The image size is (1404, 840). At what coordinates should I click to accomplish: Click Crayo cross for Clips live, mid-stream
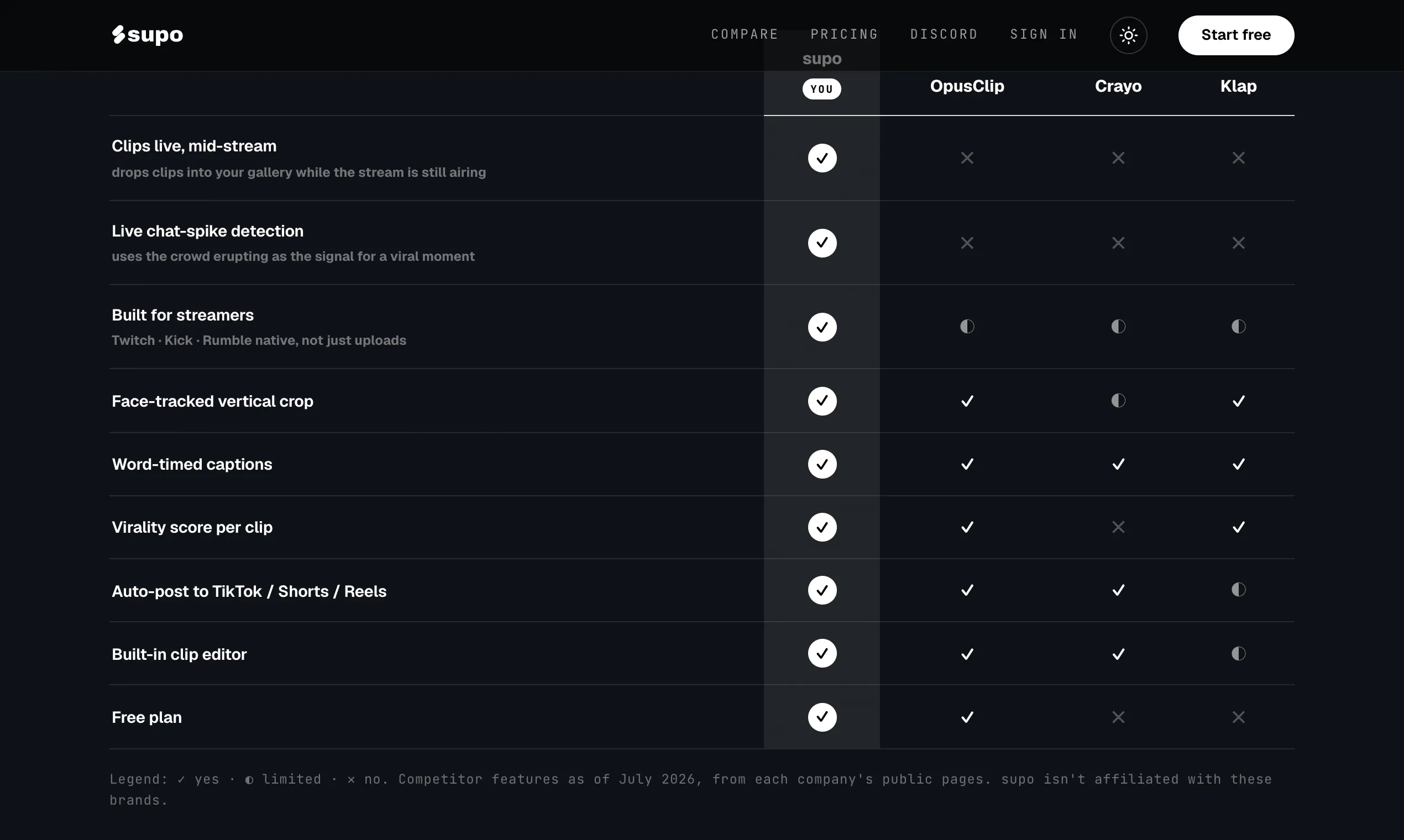1118,158
